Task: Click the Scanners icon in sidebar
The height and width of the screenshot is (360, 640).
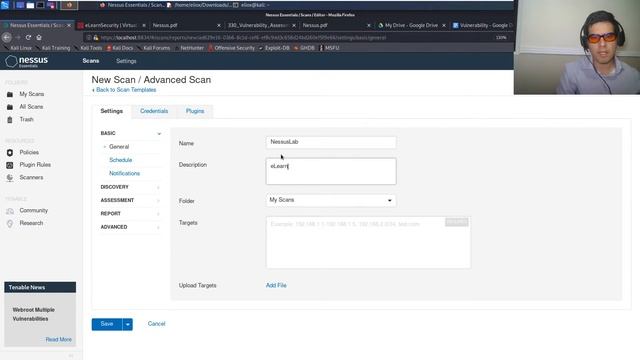Action: point(10,178)
